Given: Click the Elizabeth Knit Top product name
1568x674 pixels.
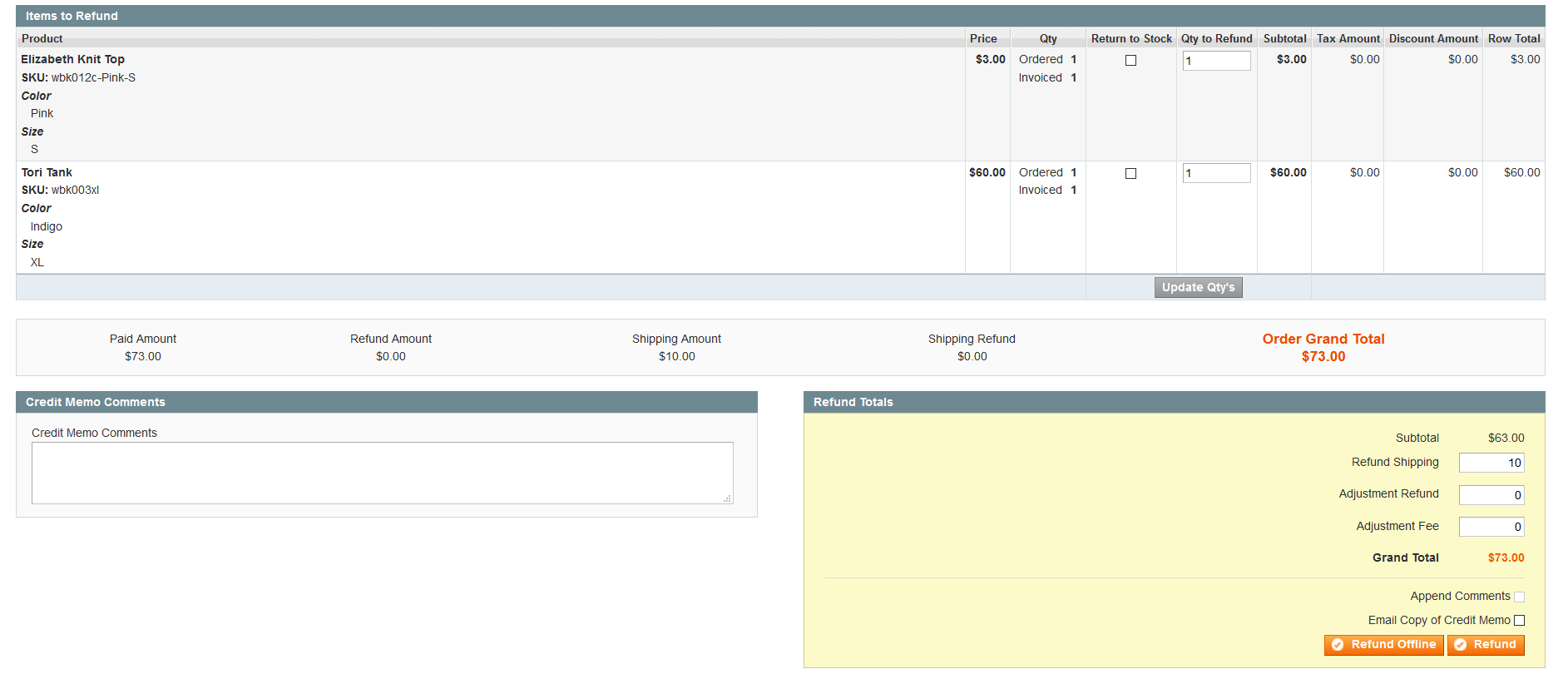Looking at the screenshot, I should point(73,59).
